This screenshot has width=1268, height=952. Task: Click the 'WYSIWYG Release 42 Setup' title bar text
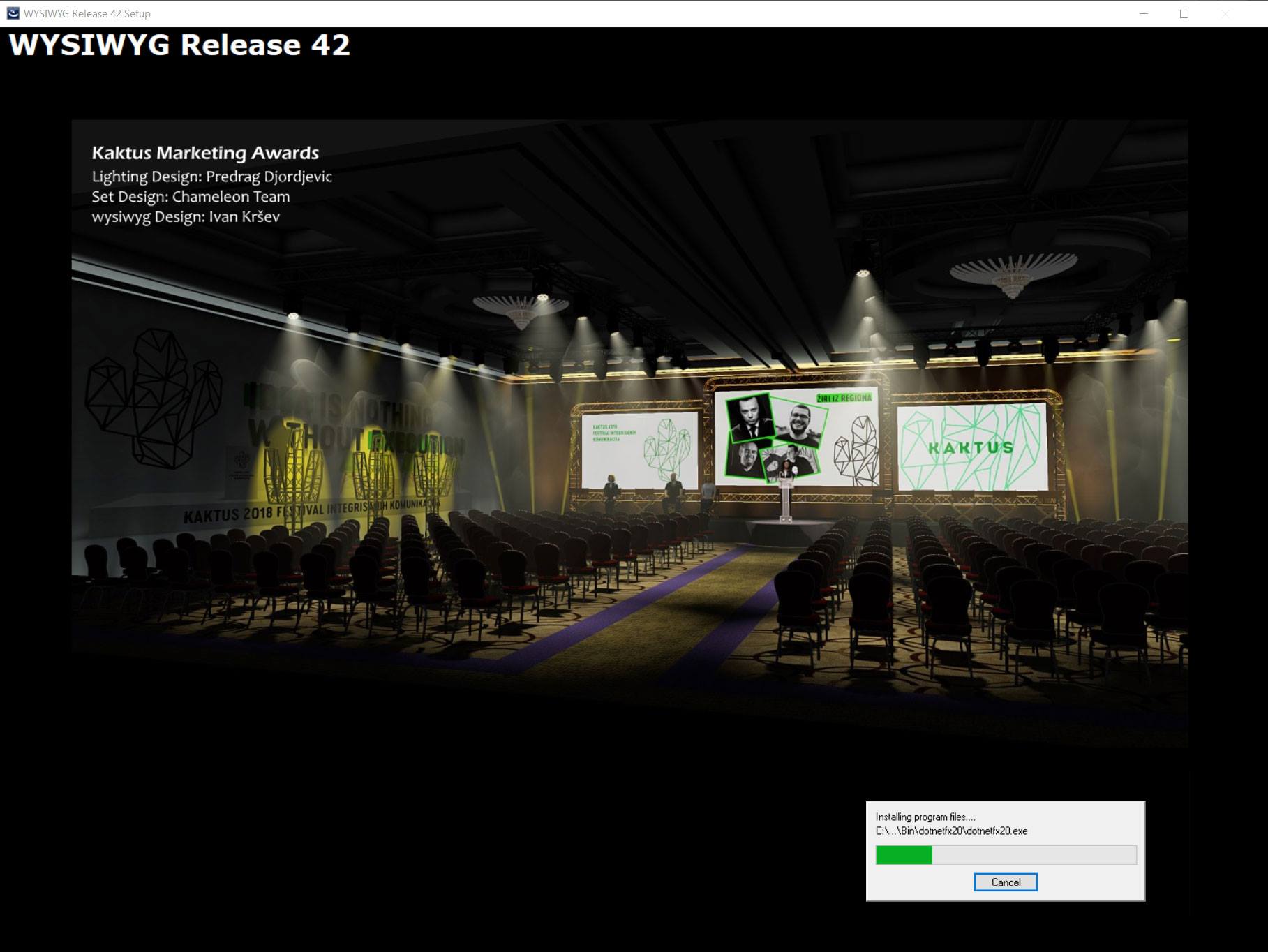click(87, 13)
